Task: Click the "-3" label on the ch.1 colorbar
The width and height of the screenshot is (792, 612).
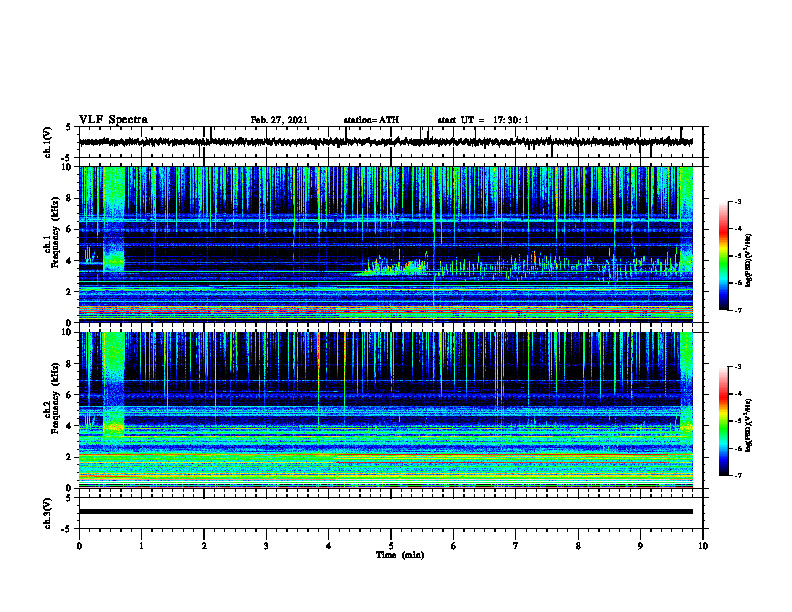Action: click(737, 202)
